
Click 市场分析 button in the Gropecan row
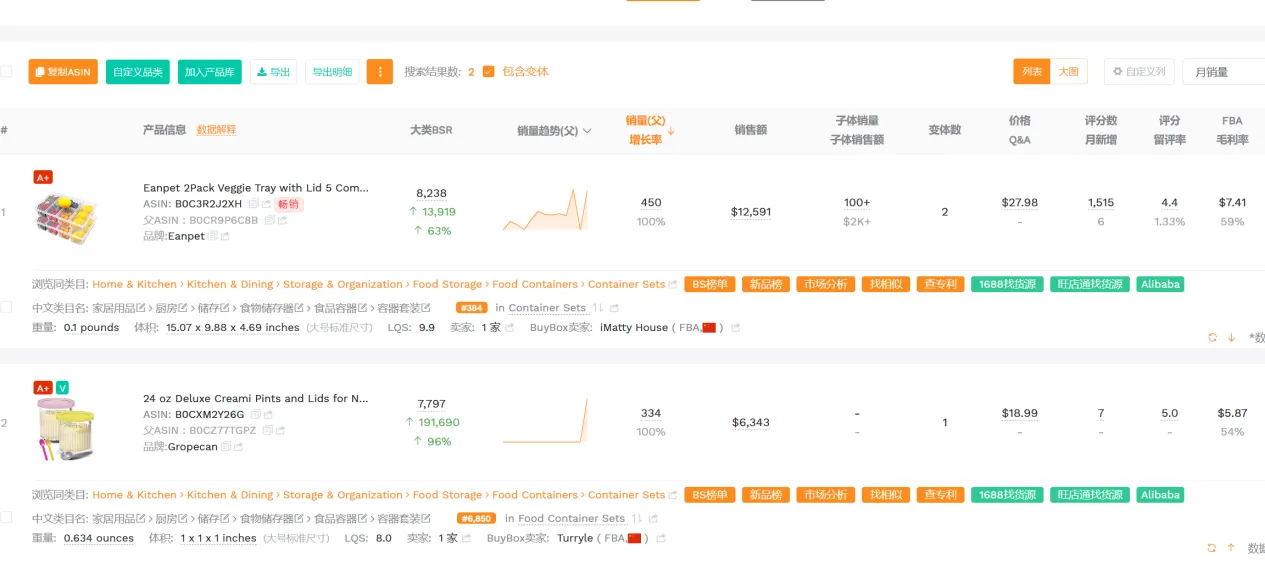click(x=826, y=495)
